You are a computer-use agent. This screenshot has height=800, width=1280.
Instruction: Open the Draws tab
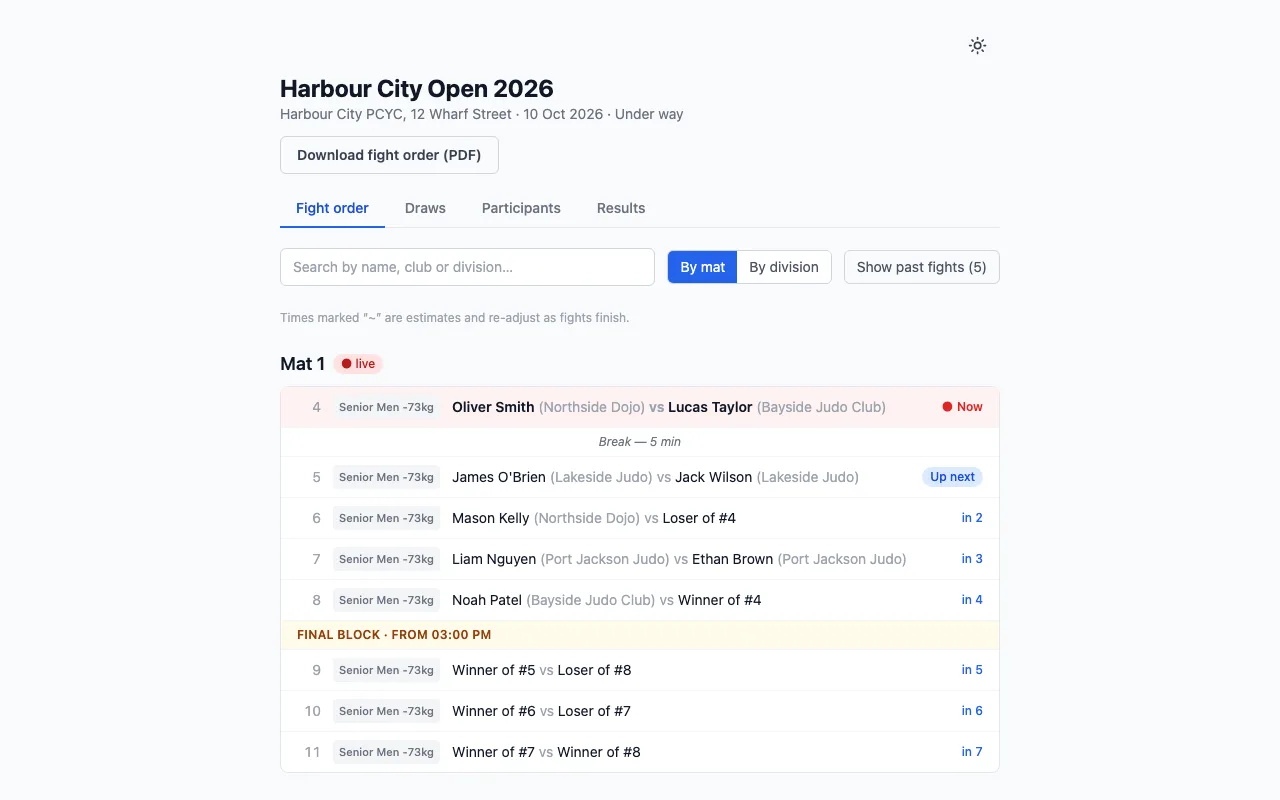[x=425, y=208]
